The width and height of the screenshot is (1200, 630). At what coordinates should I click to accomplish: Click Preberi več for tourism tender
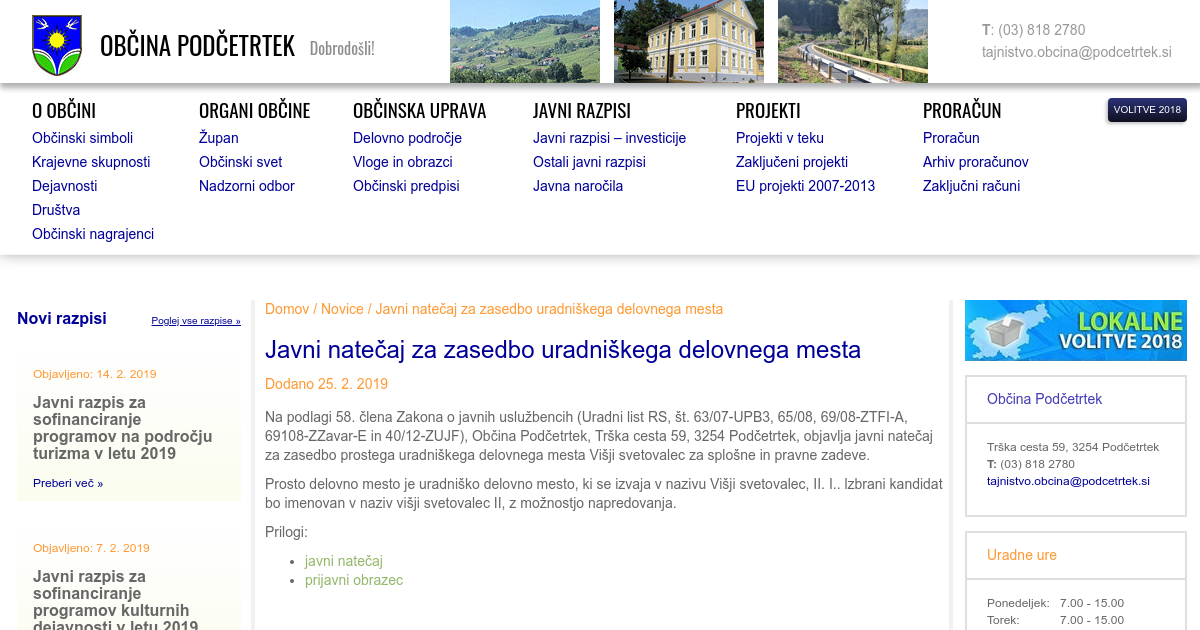[x=68, y=483]
